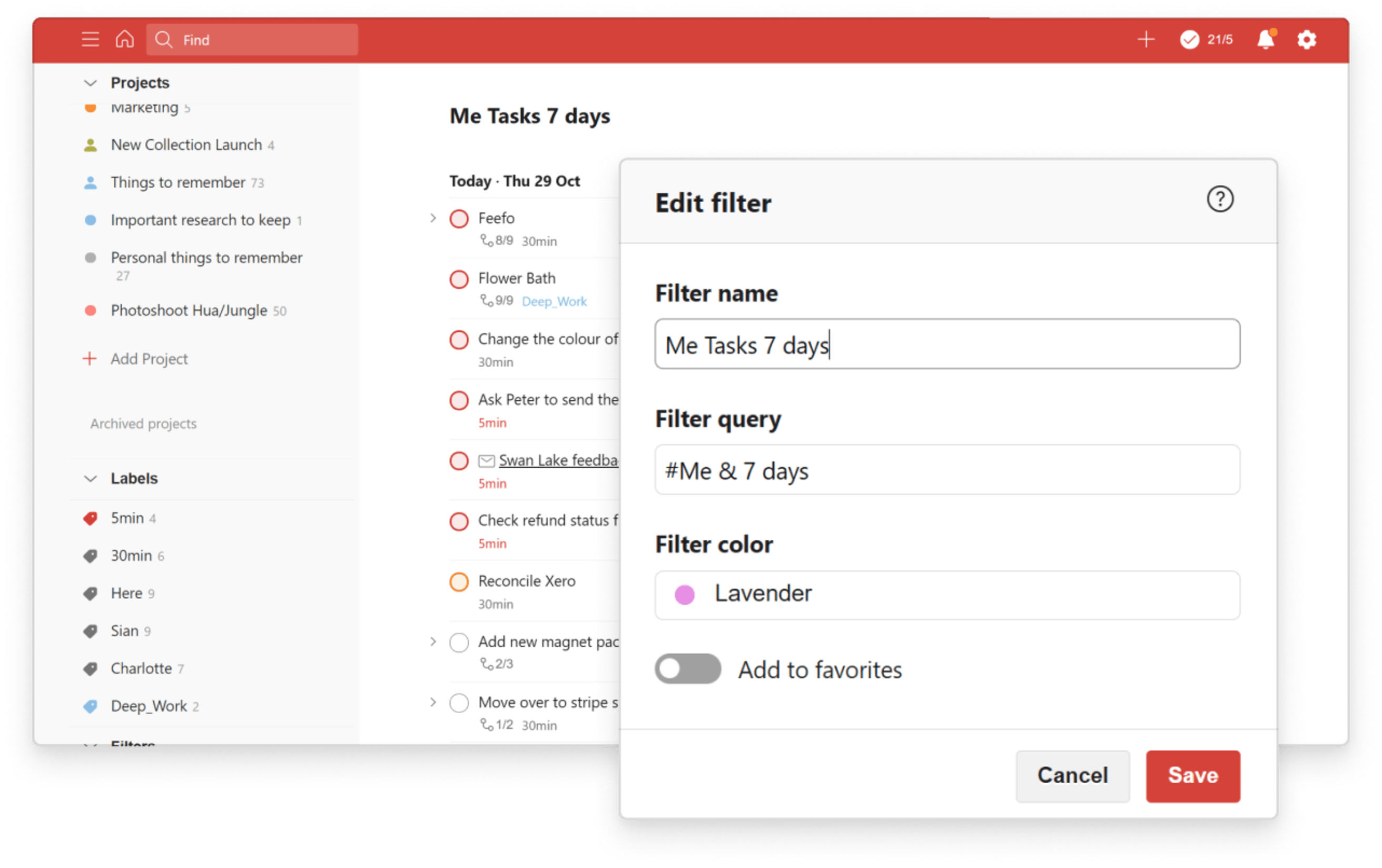The height and width of the screenshot is (868, 1382).
Task: Click the Lavender color swatch dot
Action: point(685,595)
